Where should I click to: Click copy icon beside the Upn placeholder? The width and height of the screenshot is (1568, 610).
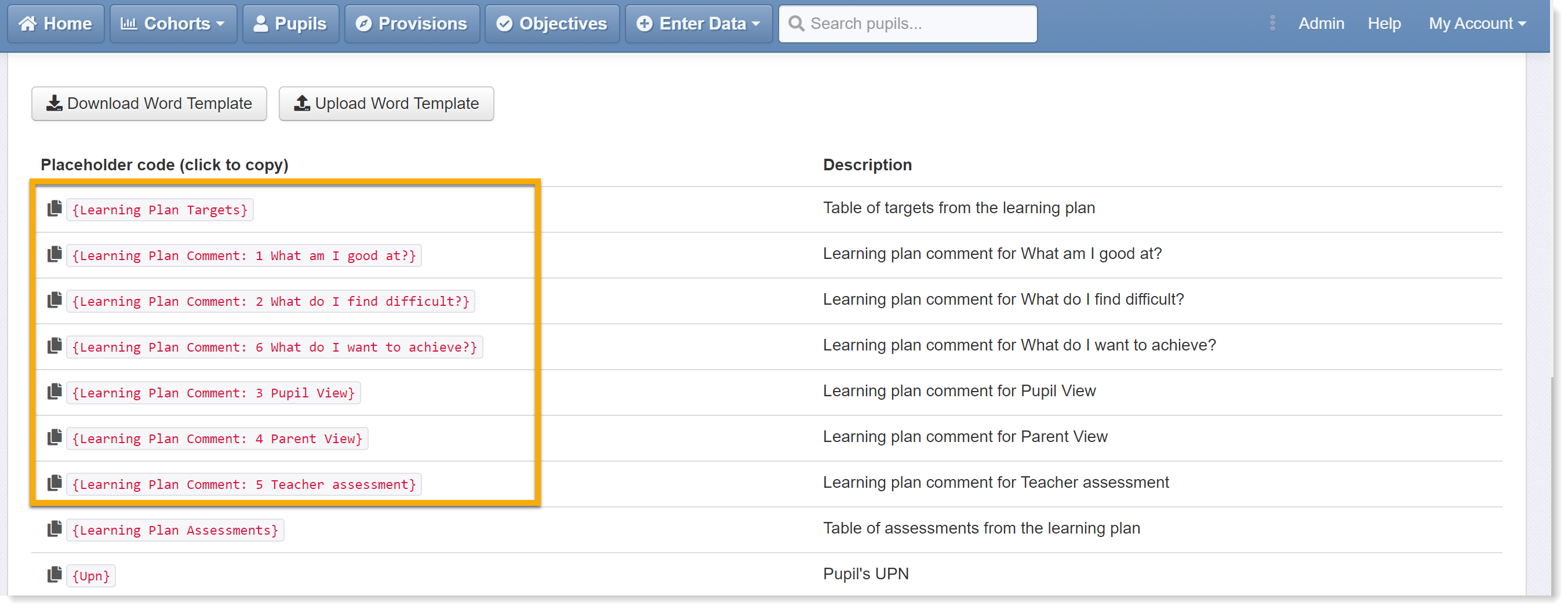click(55, 575)
